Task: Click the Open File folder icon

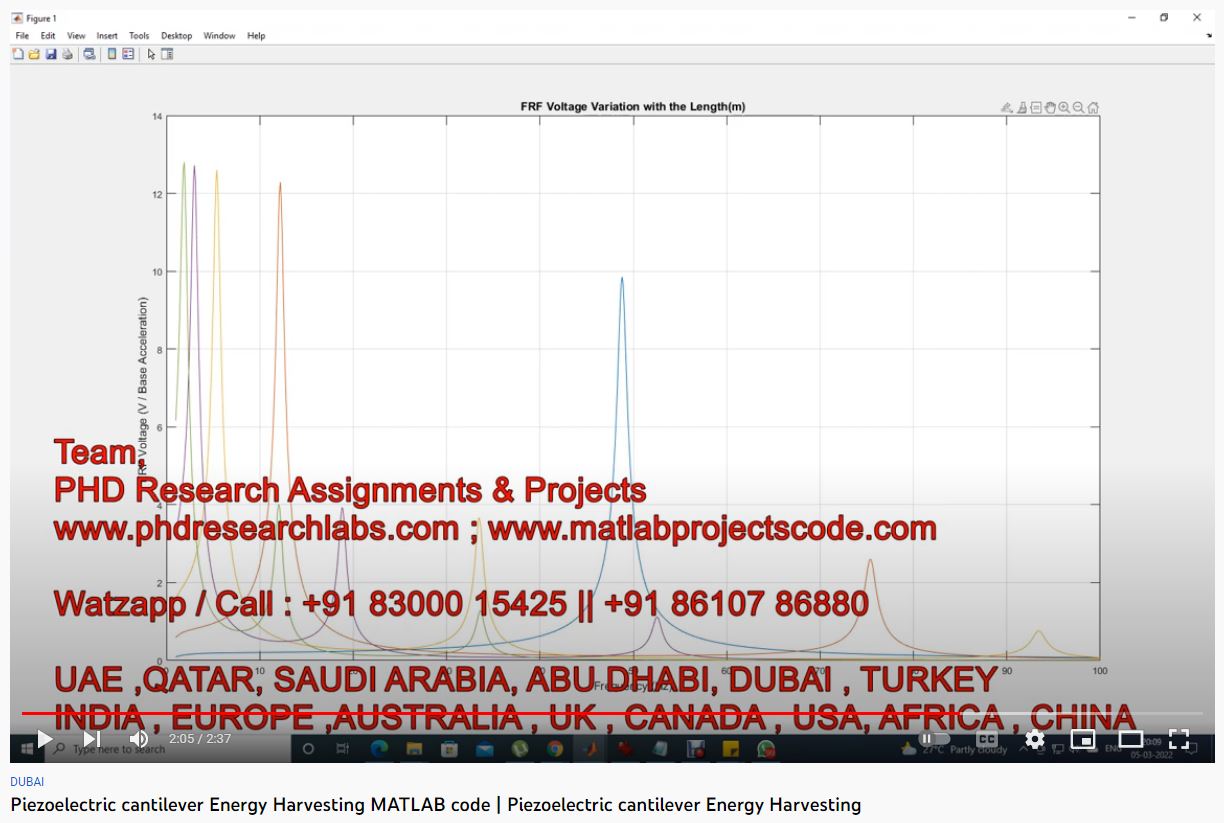Action: [34, 54]
